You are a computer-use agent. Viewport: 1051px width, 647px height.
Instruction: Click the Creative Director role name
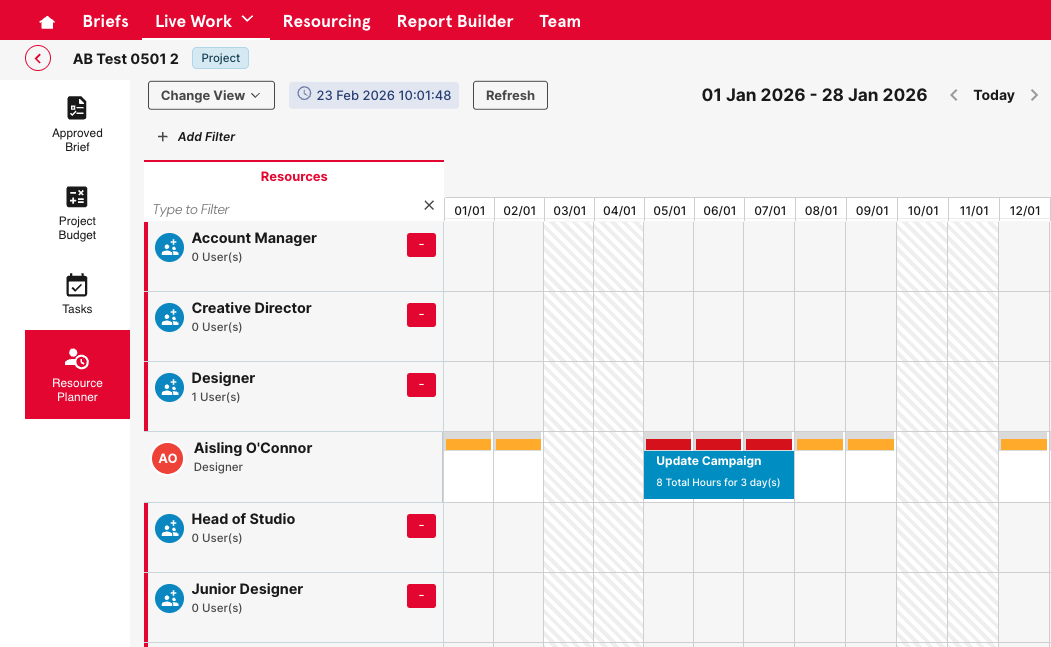(251, 308)
